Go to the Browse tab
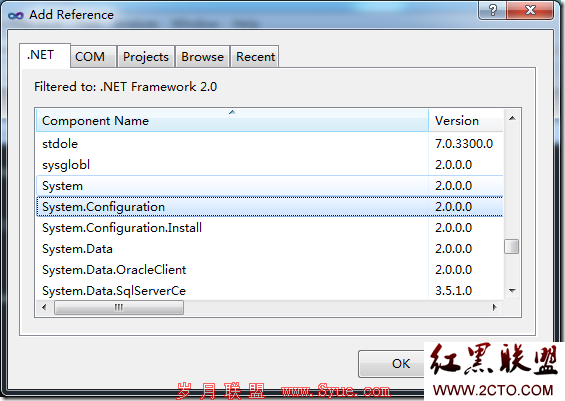The width and height of the screenshot is (565, 401). click(x=203, y=57)
